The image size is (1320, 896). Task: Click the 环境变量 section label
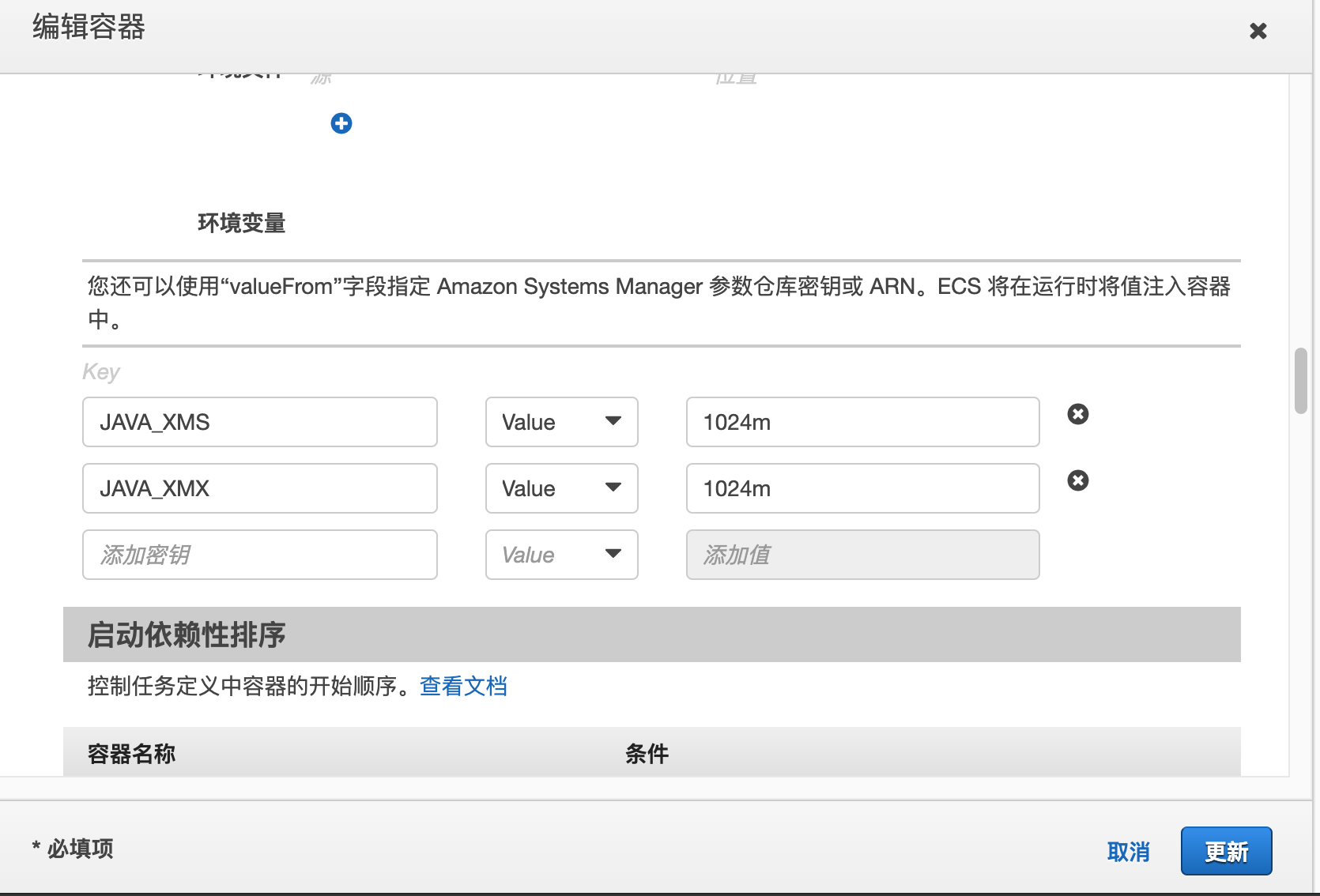tap(242, 224)
